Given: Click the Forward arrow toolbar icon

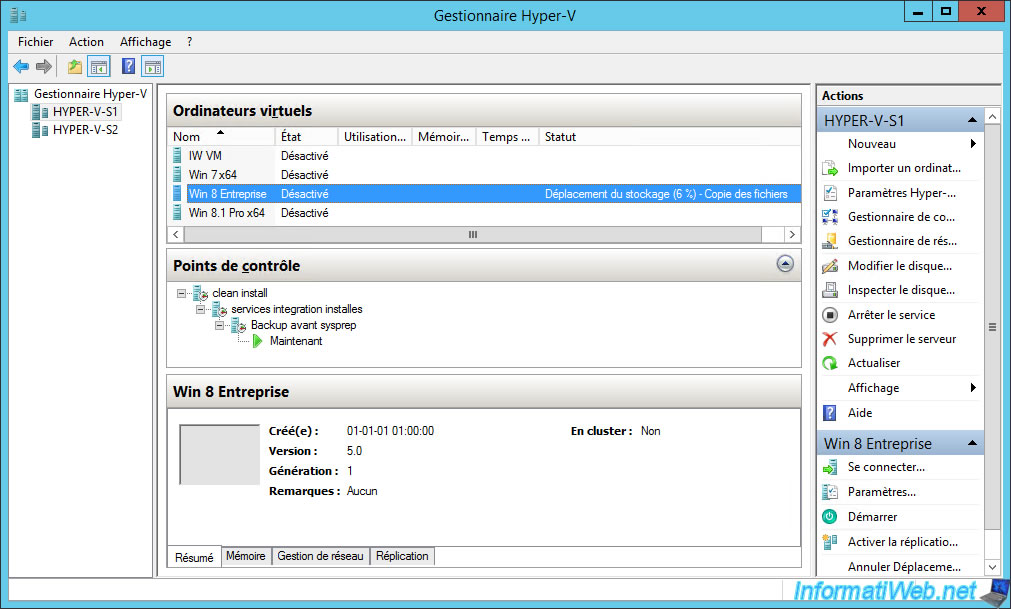Looking at the screenshot, I should click(43, 66).
